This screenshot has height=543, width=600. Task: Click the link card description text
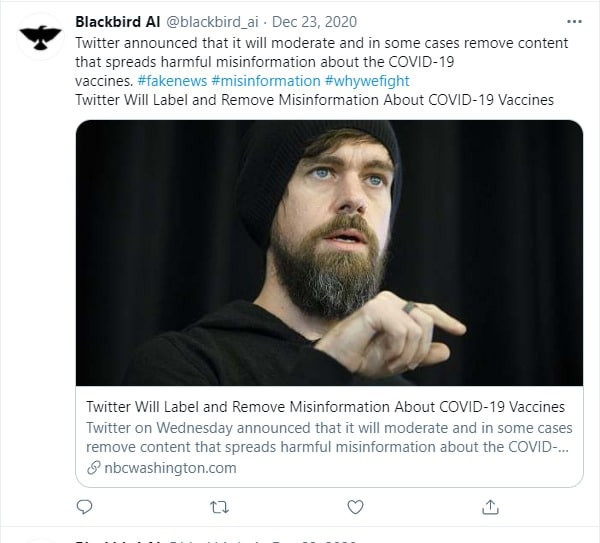[327, 437]
